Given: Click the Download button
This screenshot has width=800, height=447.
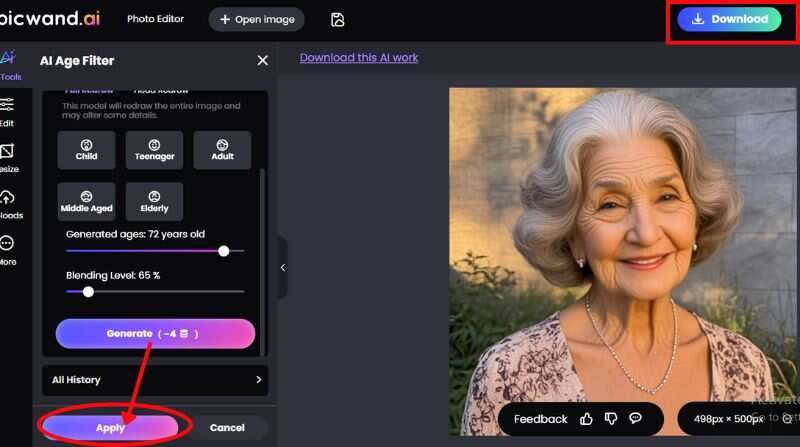Looking at the screenshot, I should click(x=729, y=19).
